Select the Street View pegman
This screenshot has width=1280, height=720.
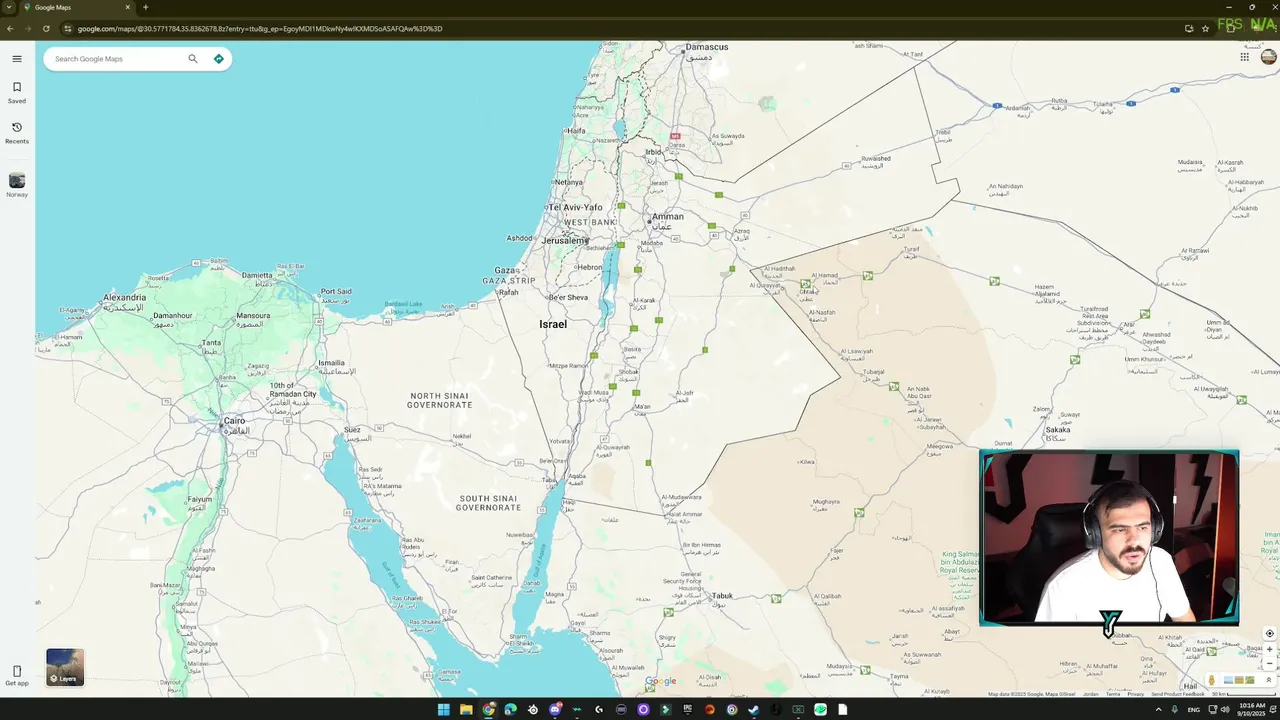pyautogui.click(x=1211, y=680)
